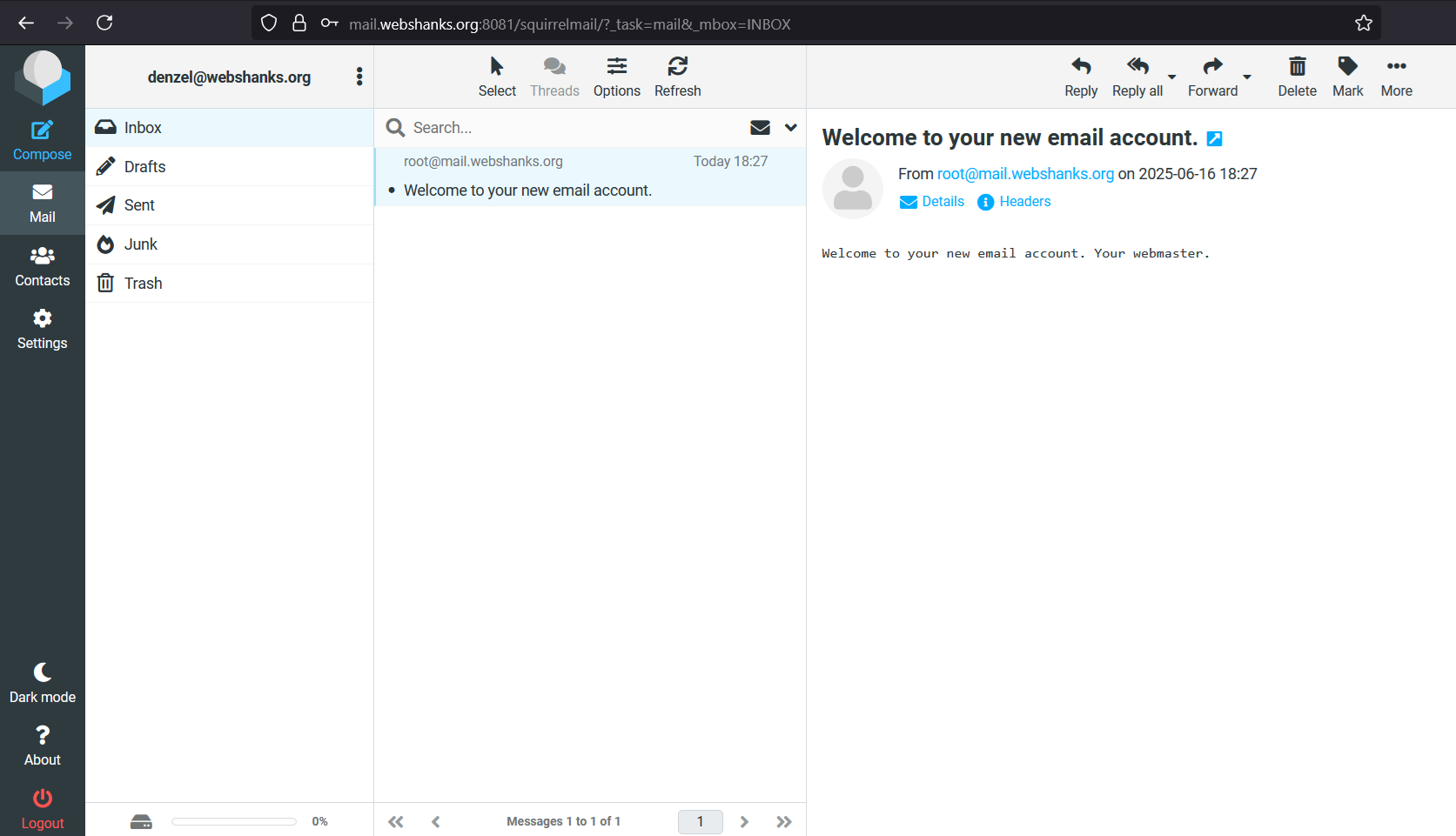Click the page number field
The width and height of the screenshot is (1456, 836).
pos(701,822)
